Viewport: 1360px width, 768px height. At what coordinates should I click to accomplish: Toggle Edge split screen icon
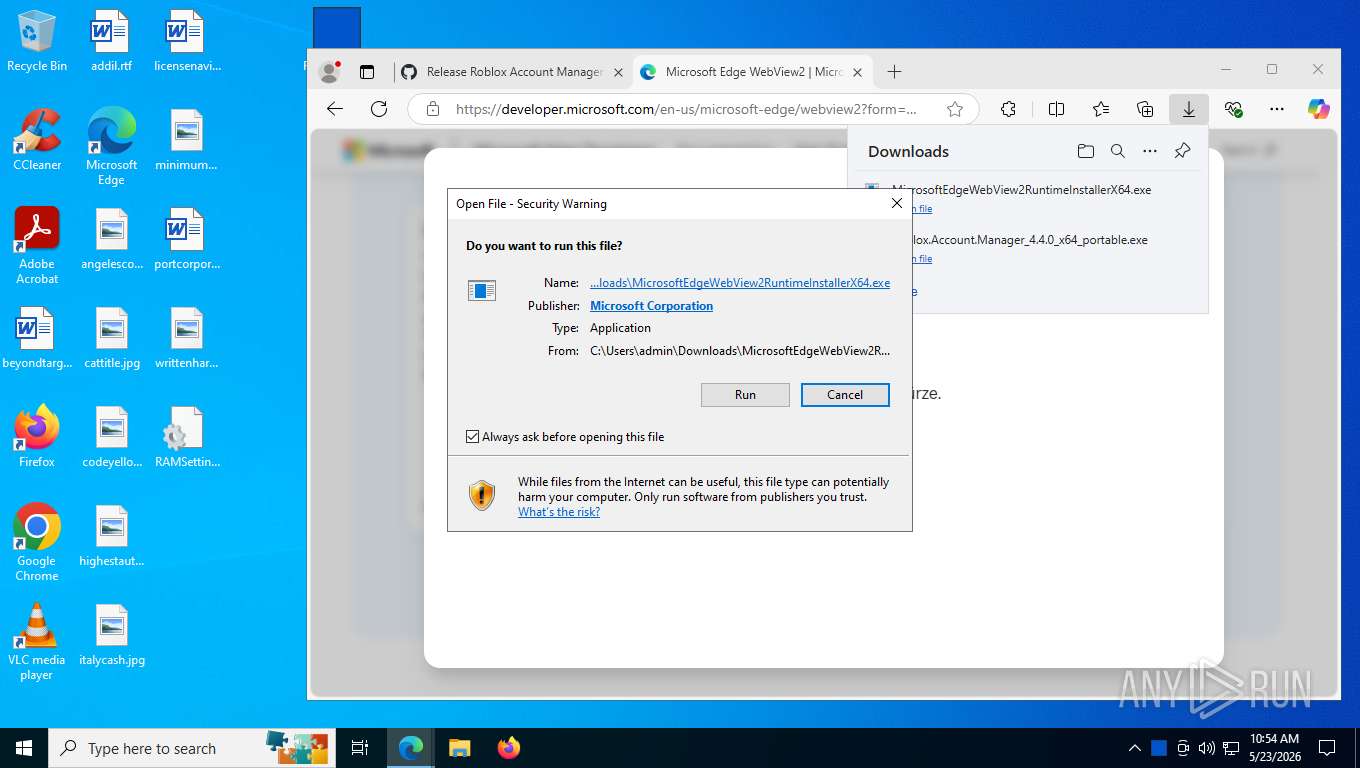click(1056, 109)
